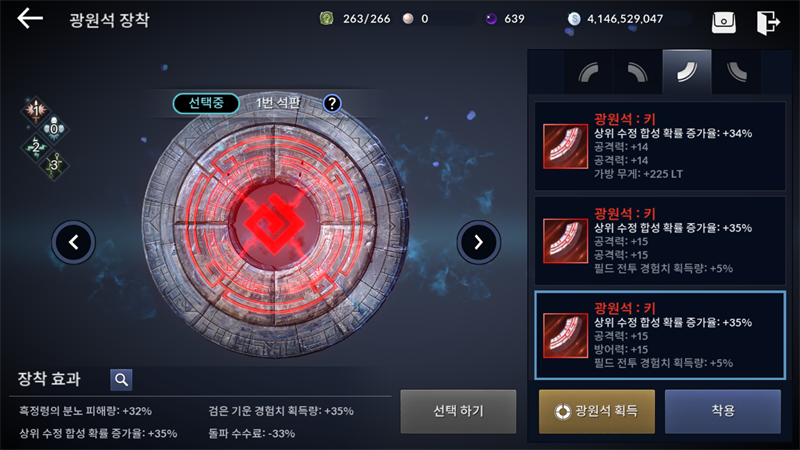The image size is (800, 450).
Task: Show the next stone slab
Action: coord(479,242)
